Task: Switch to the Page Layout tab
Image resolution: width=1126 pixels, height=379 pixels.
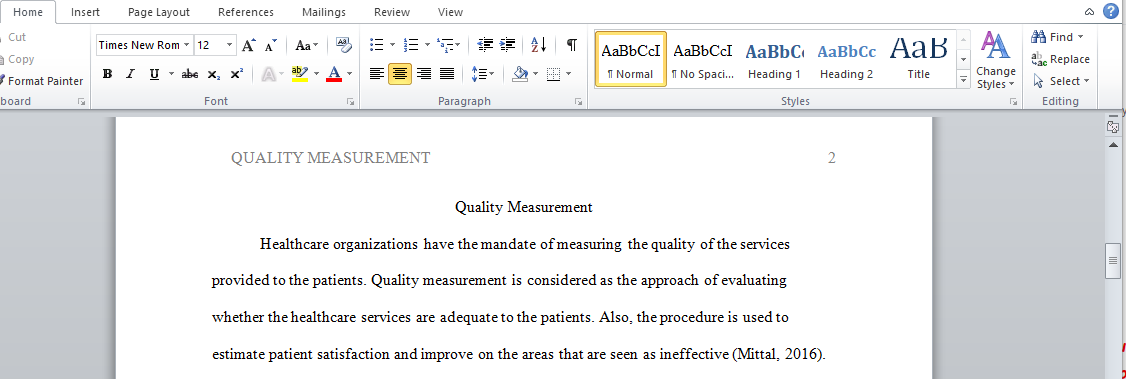Action: coord(159,12)
